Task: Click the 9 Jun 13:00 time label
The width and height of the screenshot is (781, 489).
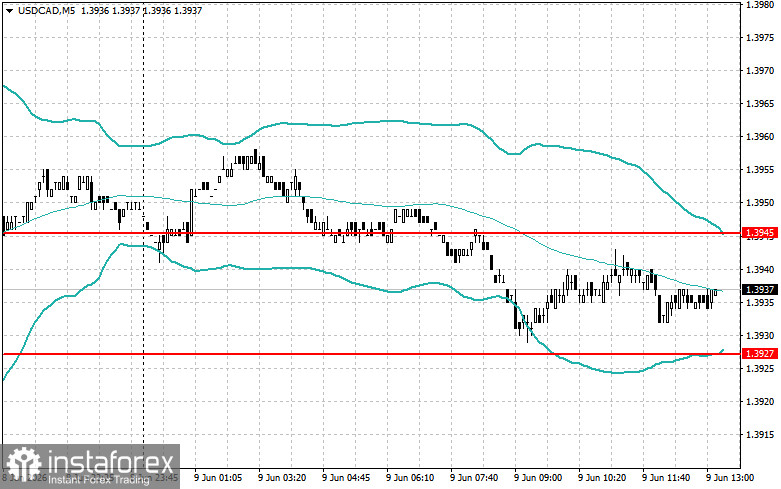Action: click(x=730, y=478)
